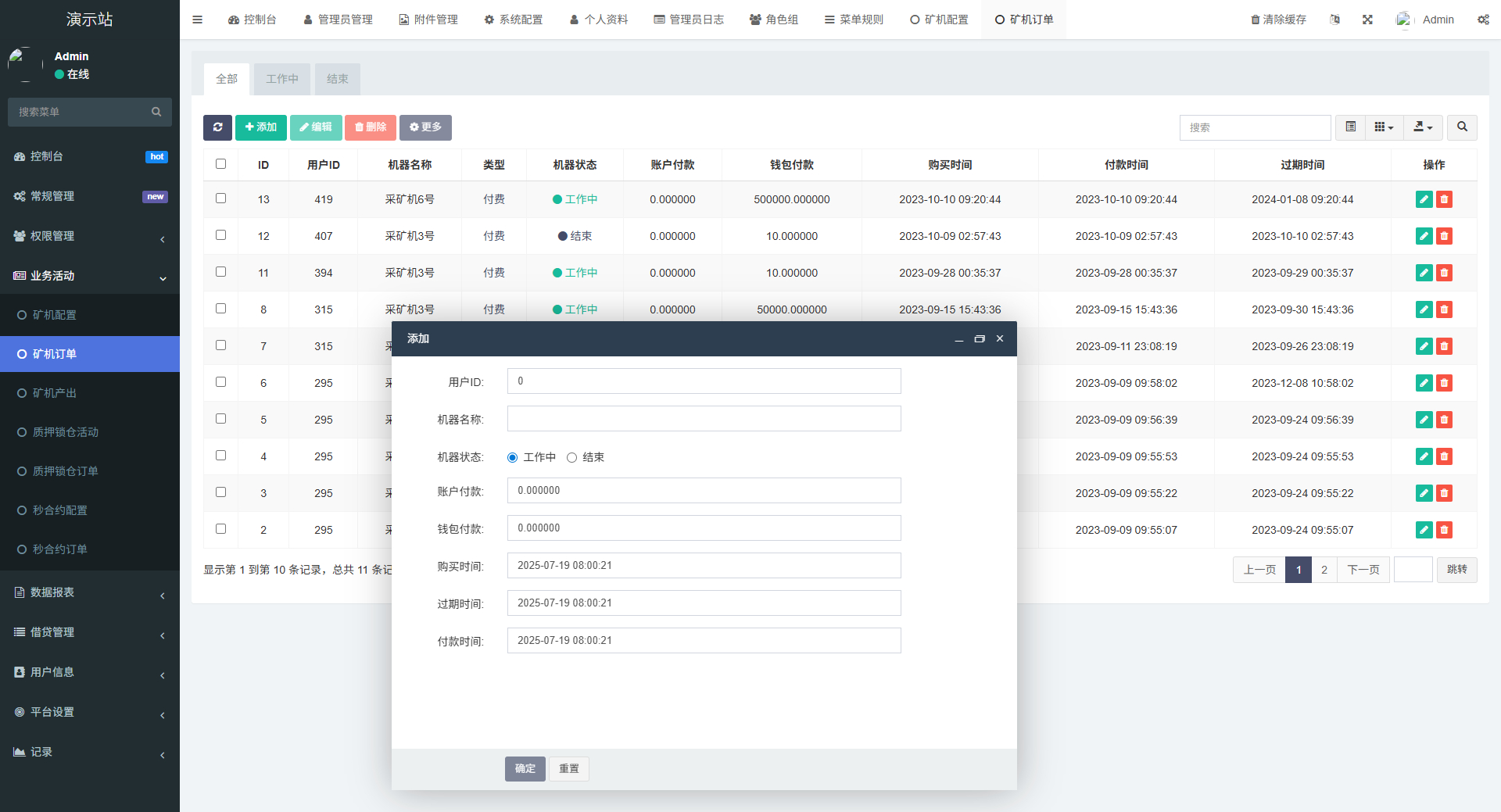Open the column visibility dropdown above the table

[1384, 127]
